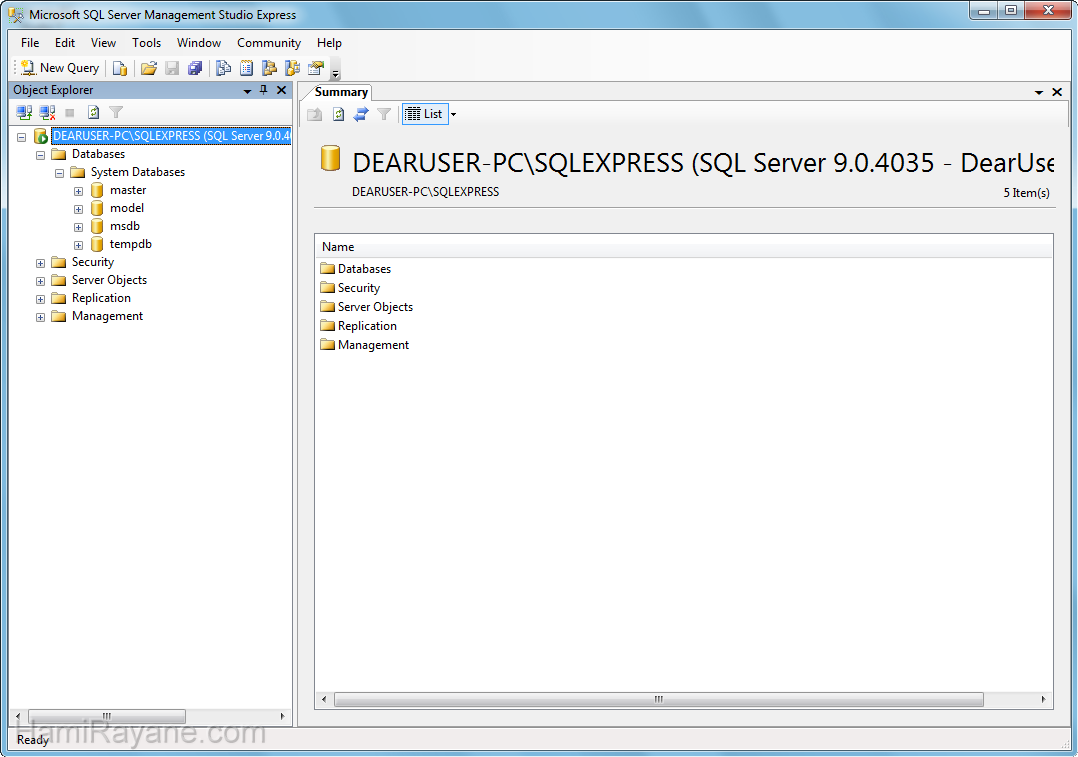The image size is (1078, 757).
Task: Click the Save All icon
Action: (195, 68)
